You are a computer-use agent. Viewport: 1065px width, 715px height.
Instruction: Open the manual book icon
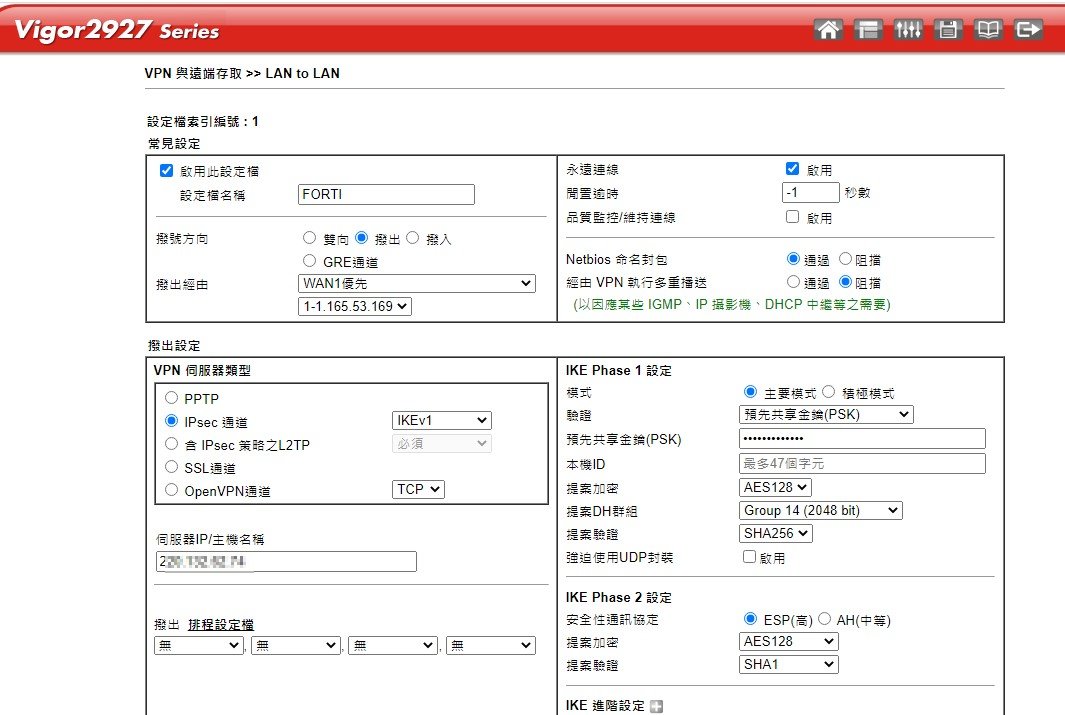988,30
